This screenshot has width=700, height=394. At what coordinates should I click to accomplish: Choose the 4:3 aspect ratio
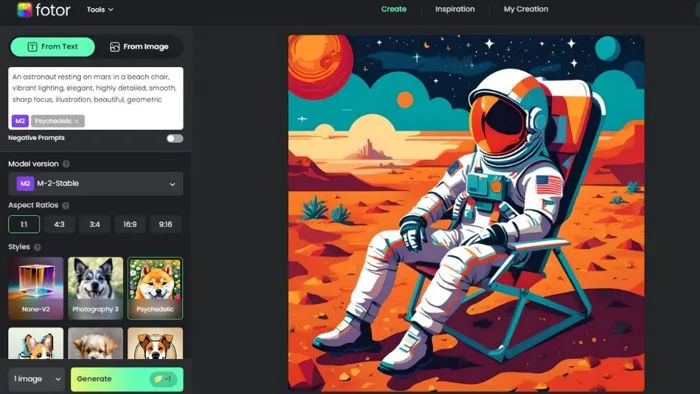[x=59, y=224]
